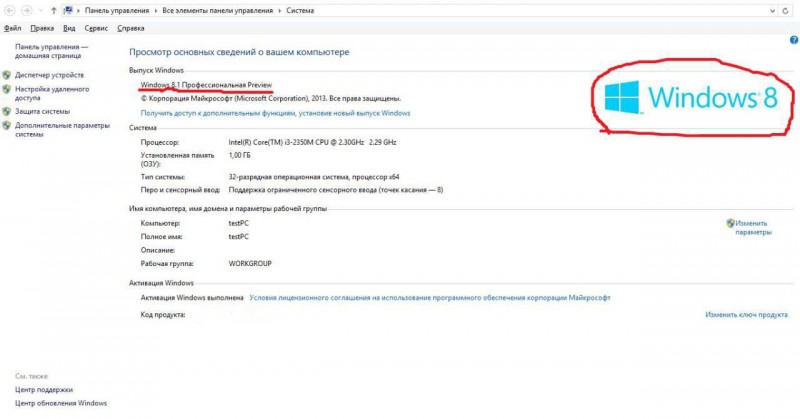Expand the address bar history dropdown
The height and width of the screenshot is (419, 800).
[x=772, y=11]
